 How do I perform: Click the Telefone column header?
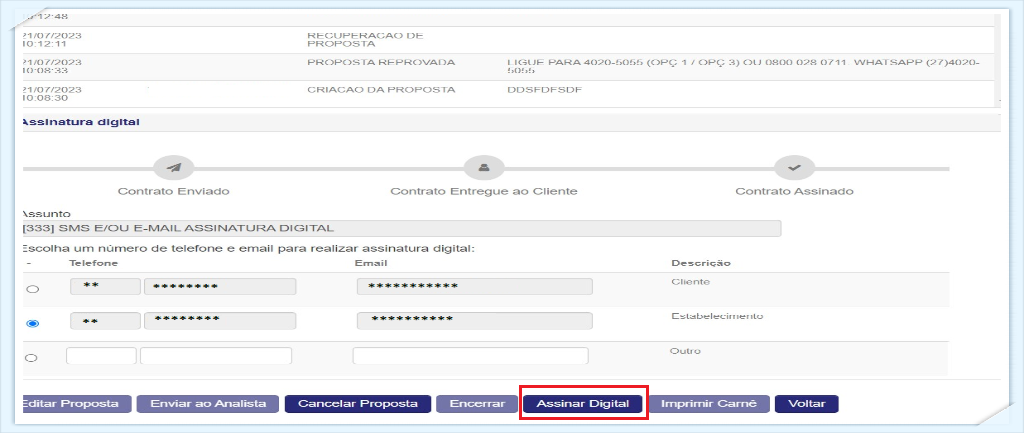tap(93, 263)
